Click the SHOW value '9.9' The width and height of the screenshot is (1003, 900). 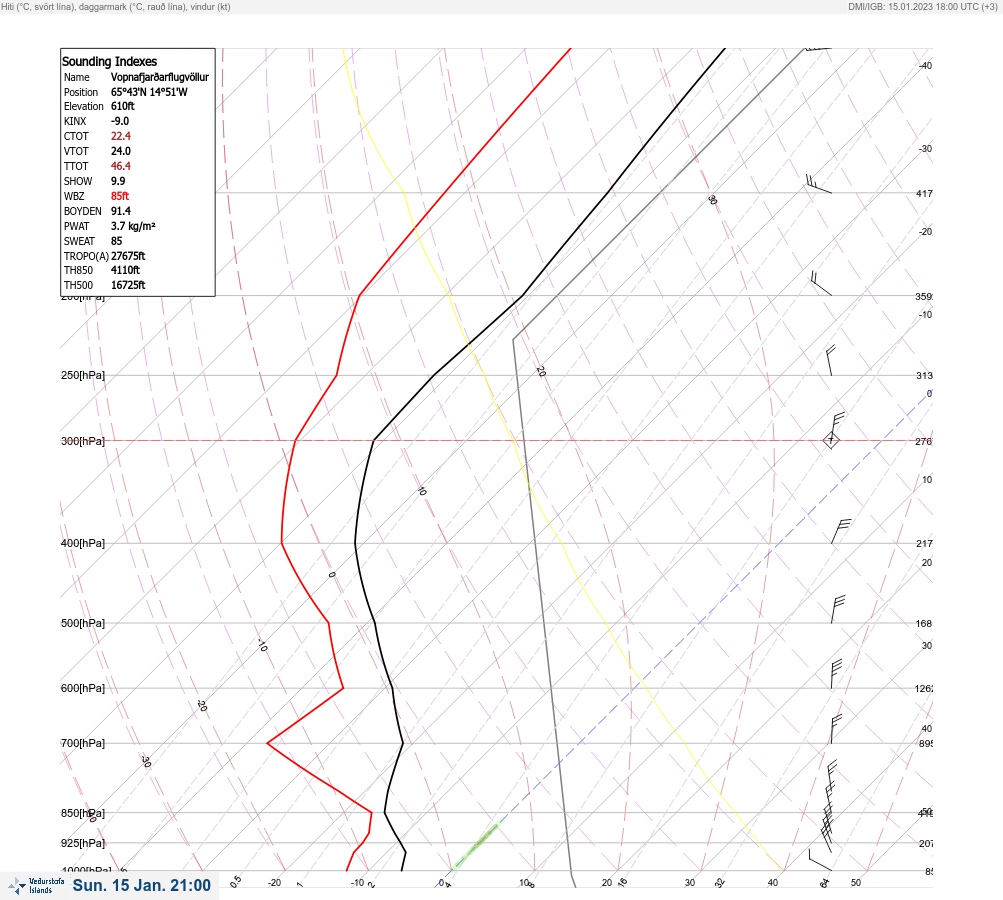pyautogui.click(x=118, y=181)
